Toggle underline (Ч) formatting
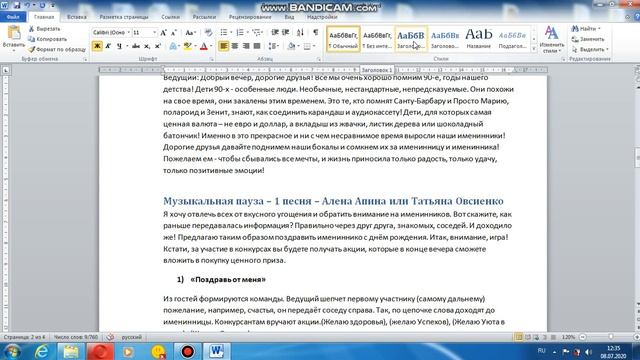The width and height of the screenshot is (640, 360). click(119, 46)
